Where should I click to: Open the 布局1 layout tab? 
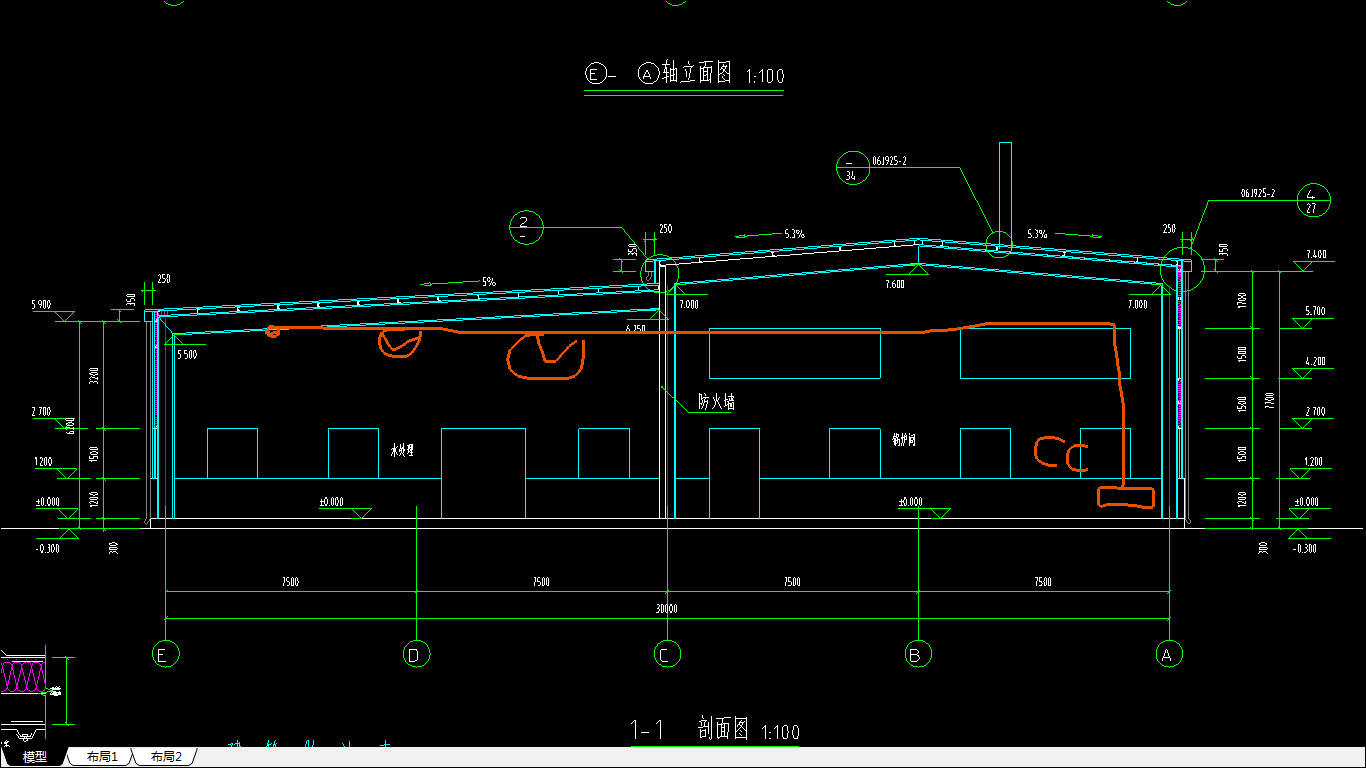102,757
